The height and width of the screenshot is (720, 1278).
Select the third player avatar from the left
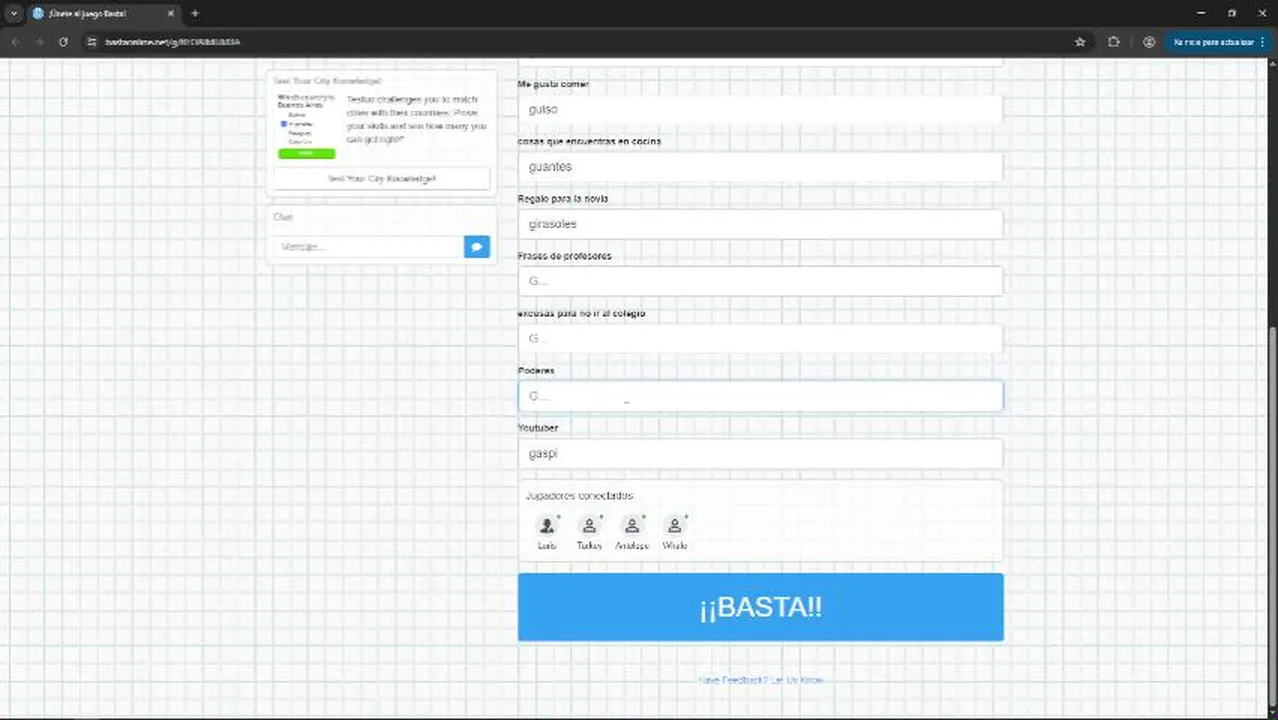(x=632, y=525)
